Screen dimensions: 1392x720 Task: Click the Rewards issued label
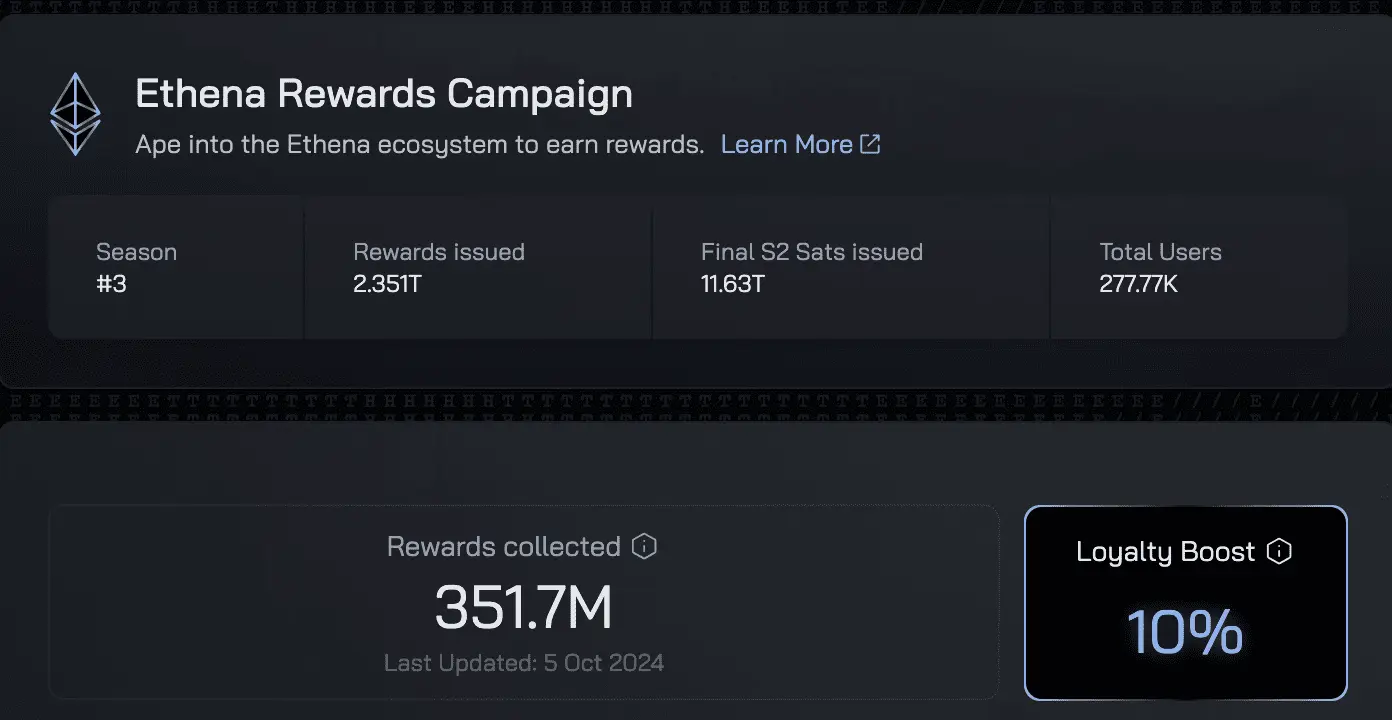(439, 252)
